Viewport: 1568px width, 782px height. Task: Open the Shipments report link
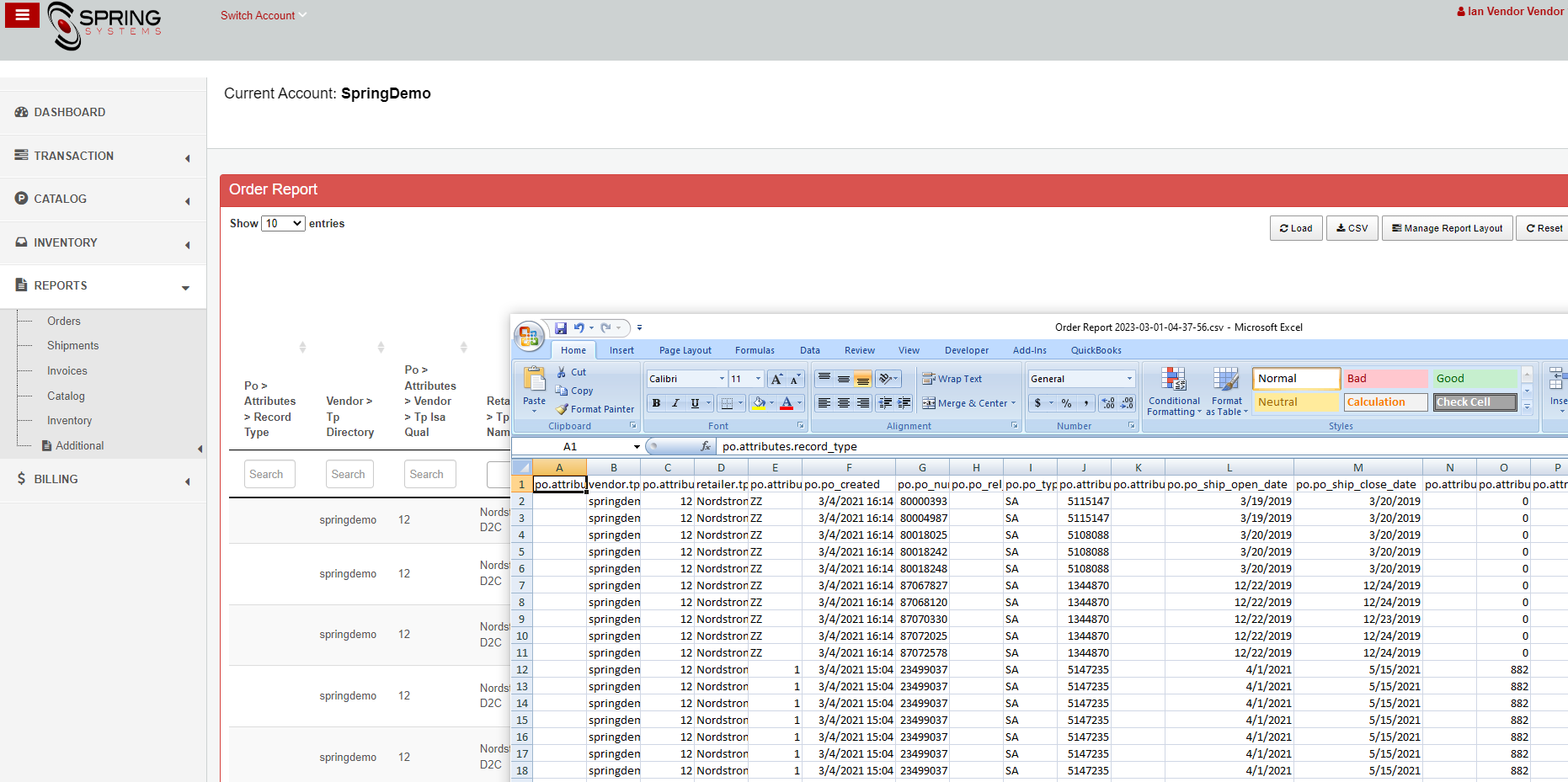click(72, 345)
